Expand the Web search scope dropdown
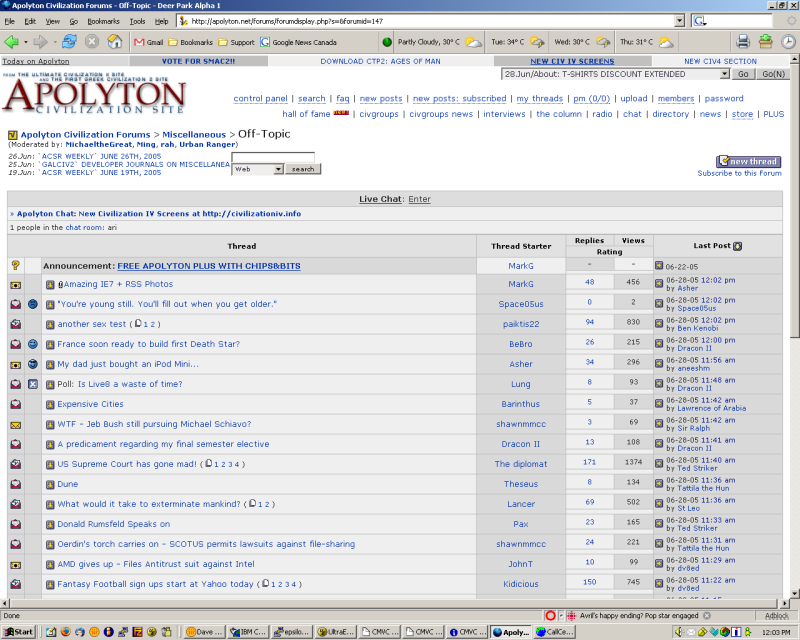Viewport: 800px width, 640px height. pos(278,170)
